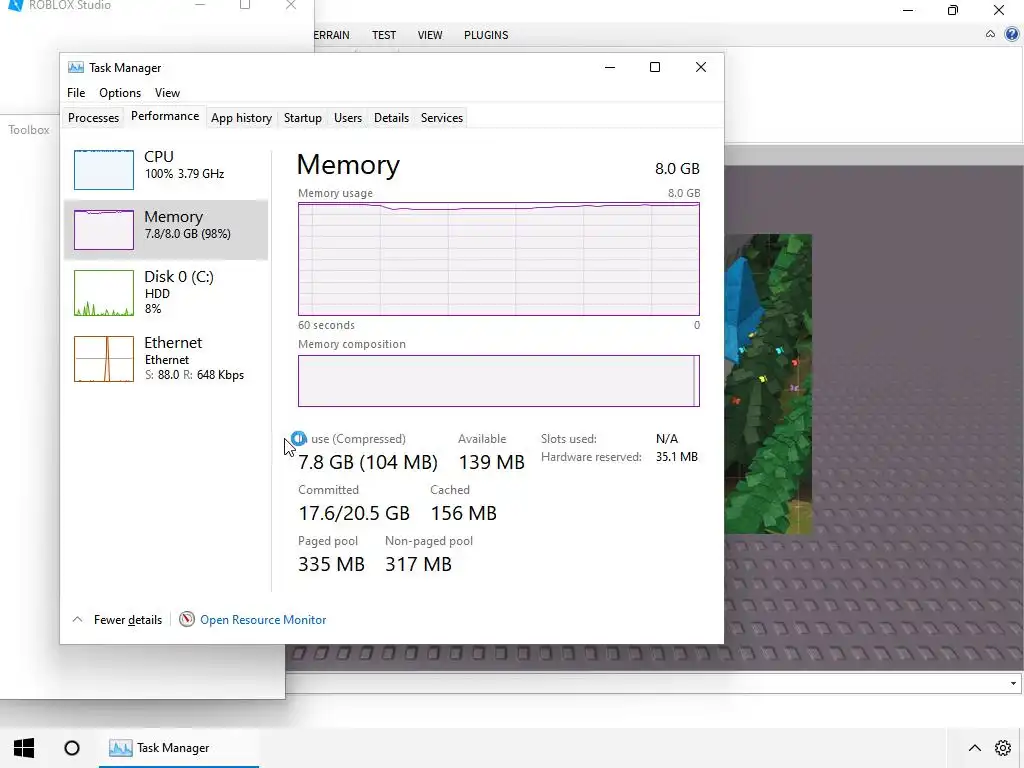Restore down the Roblox Studio main window
1024x768 pixels.
[x=953, y=10]
